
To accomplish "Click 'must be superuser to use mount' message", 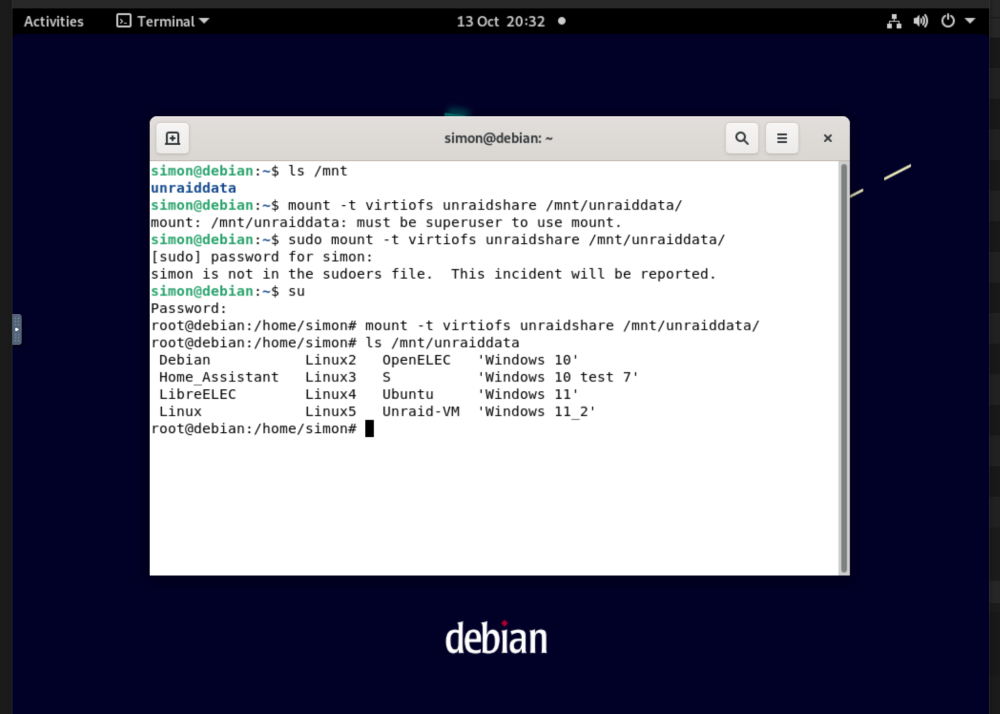I will click(x=489, y=222).
